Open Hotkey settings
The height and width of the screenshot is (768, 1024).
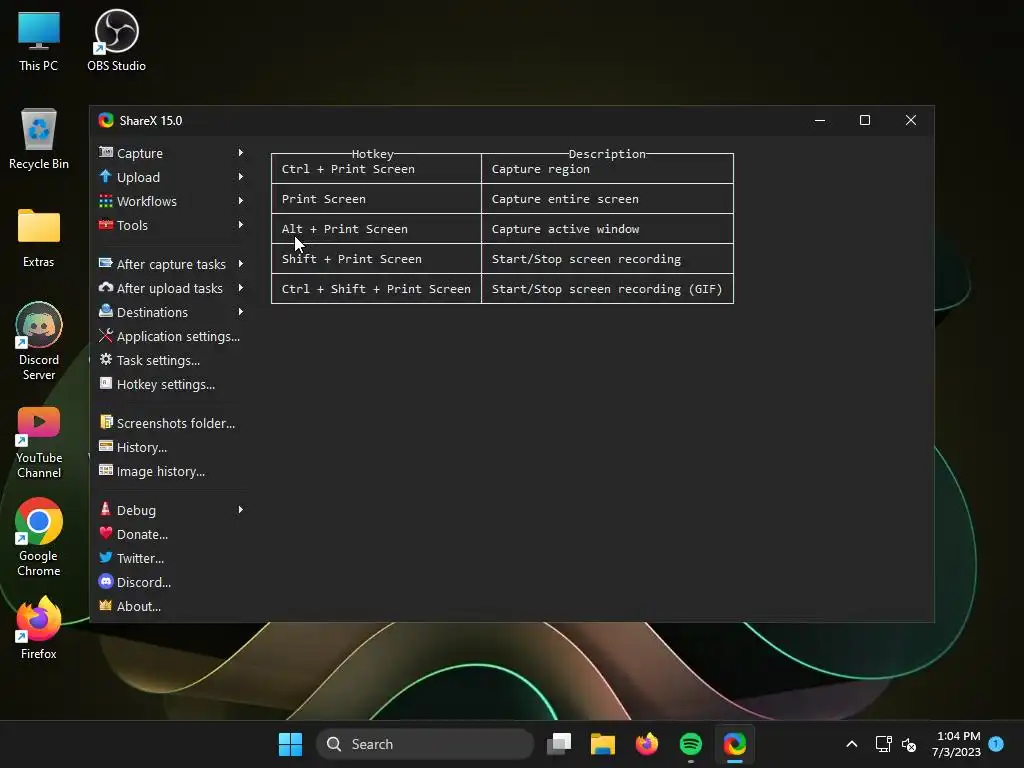[171, 385]
